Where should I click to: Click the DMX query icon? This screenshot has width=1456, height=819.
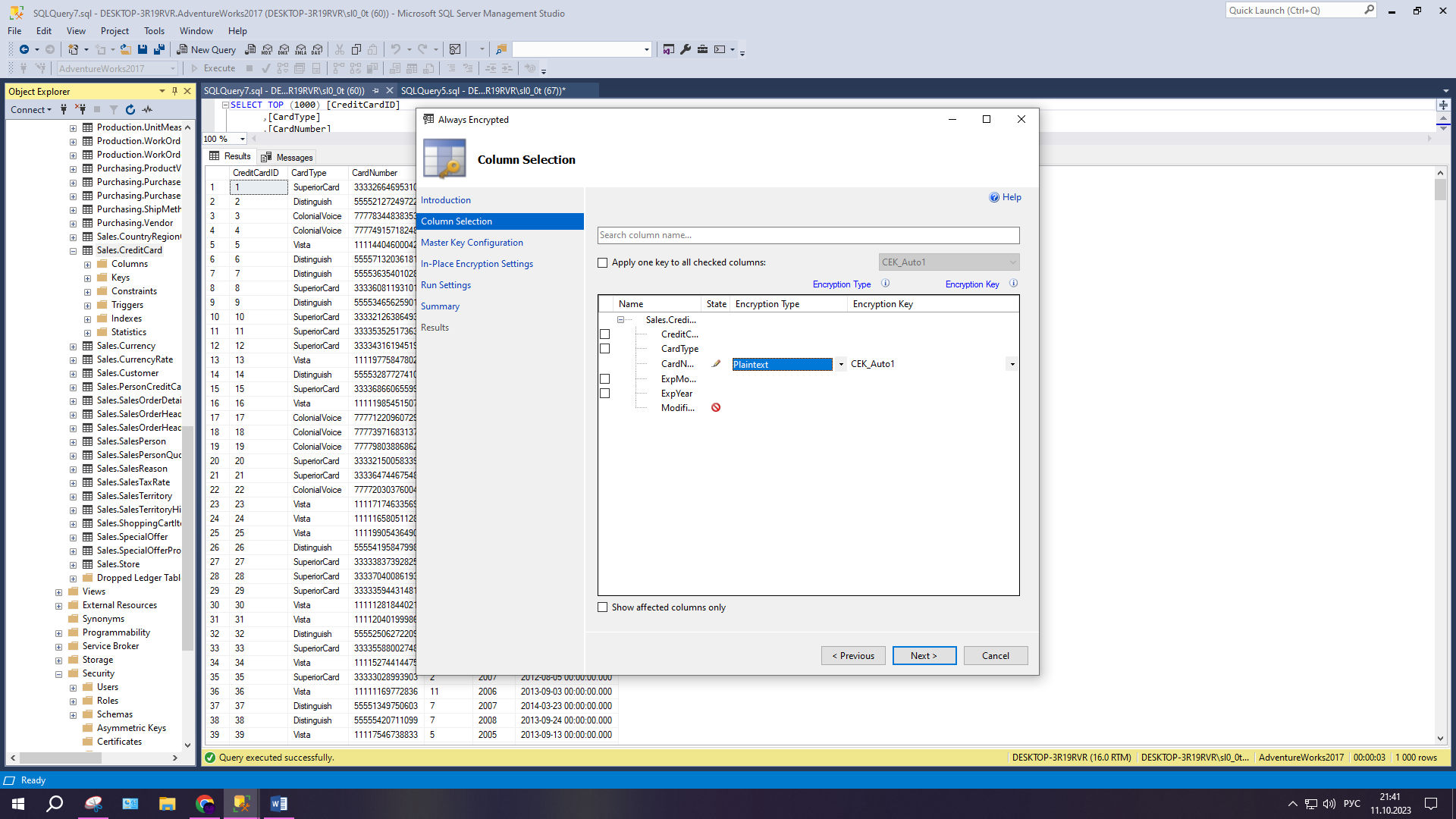(284, 49)
